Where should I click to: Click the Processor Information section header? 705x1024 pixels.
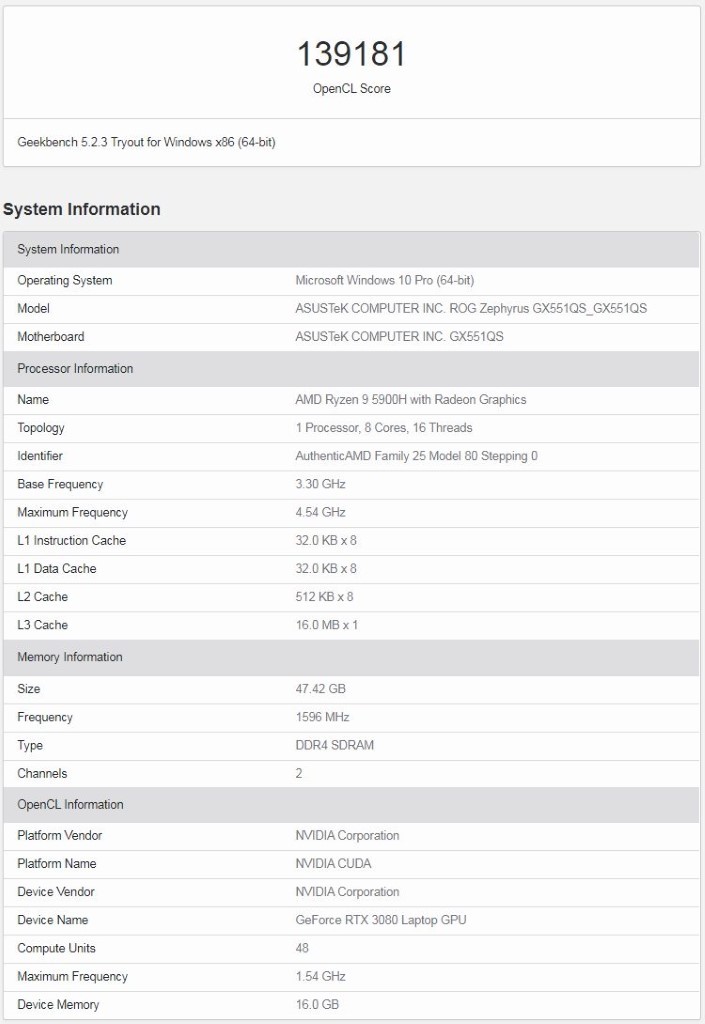click(x=75, y=369)
